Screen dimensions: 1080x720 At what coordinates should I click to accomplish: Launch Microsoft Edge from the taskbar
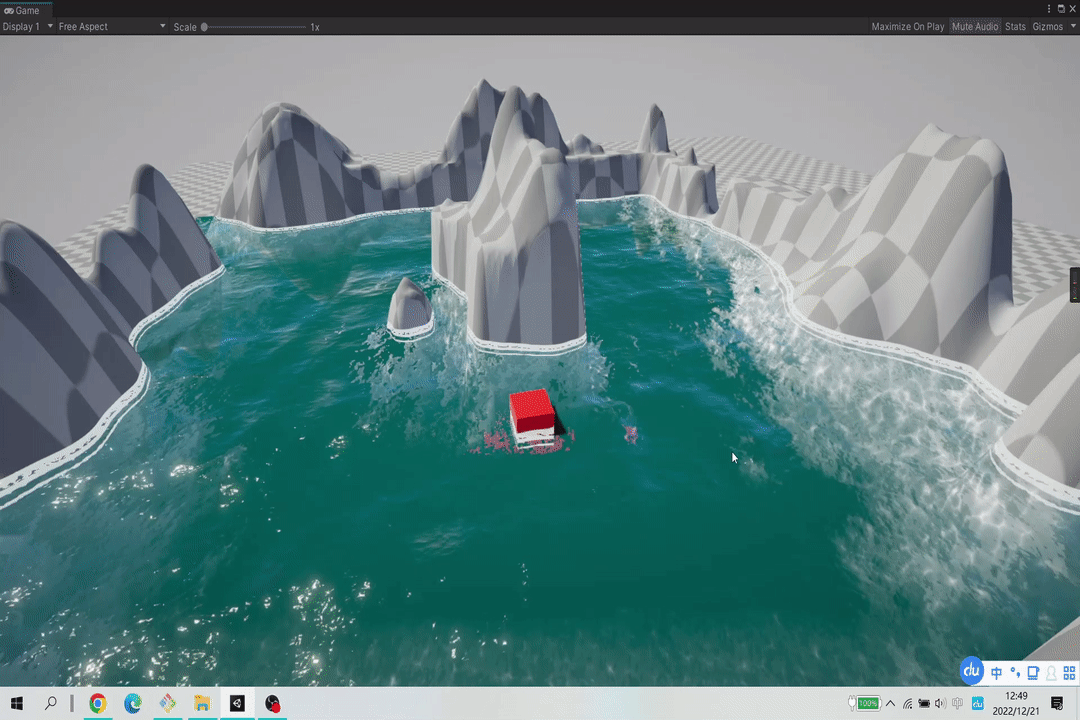[x=133, y=704]
